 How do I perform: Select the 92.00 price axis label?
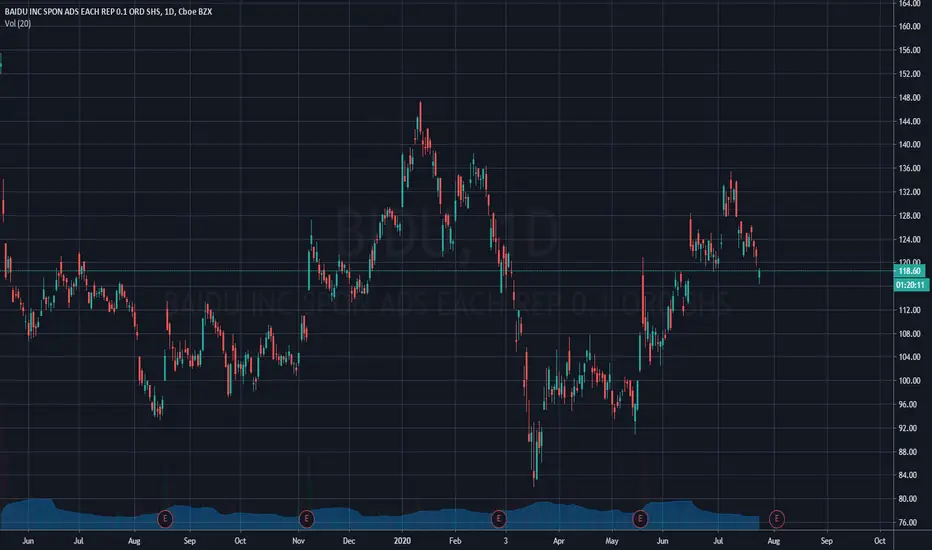pyautogui.click(x=909, y=428)
